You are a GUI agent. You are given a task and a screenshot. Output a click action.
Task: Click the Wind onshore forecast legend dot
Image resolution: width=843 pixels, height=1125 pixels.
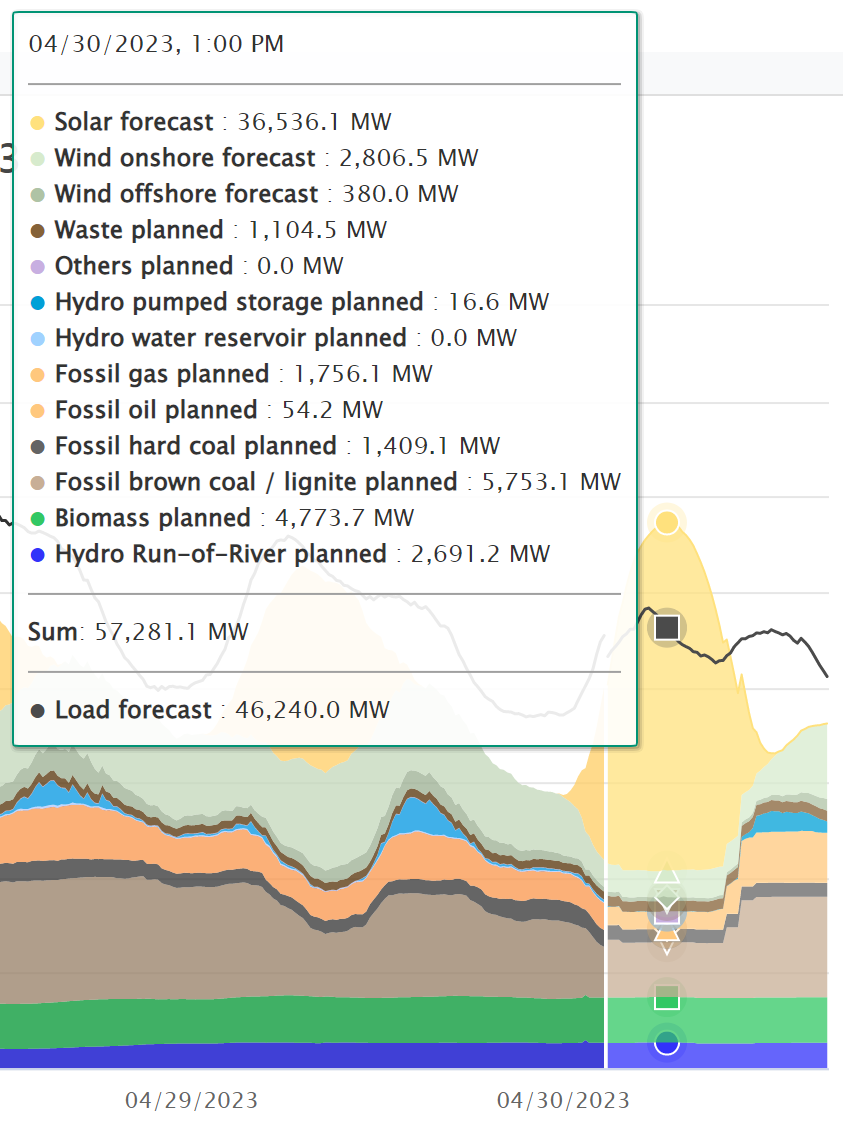pos(37,159)
